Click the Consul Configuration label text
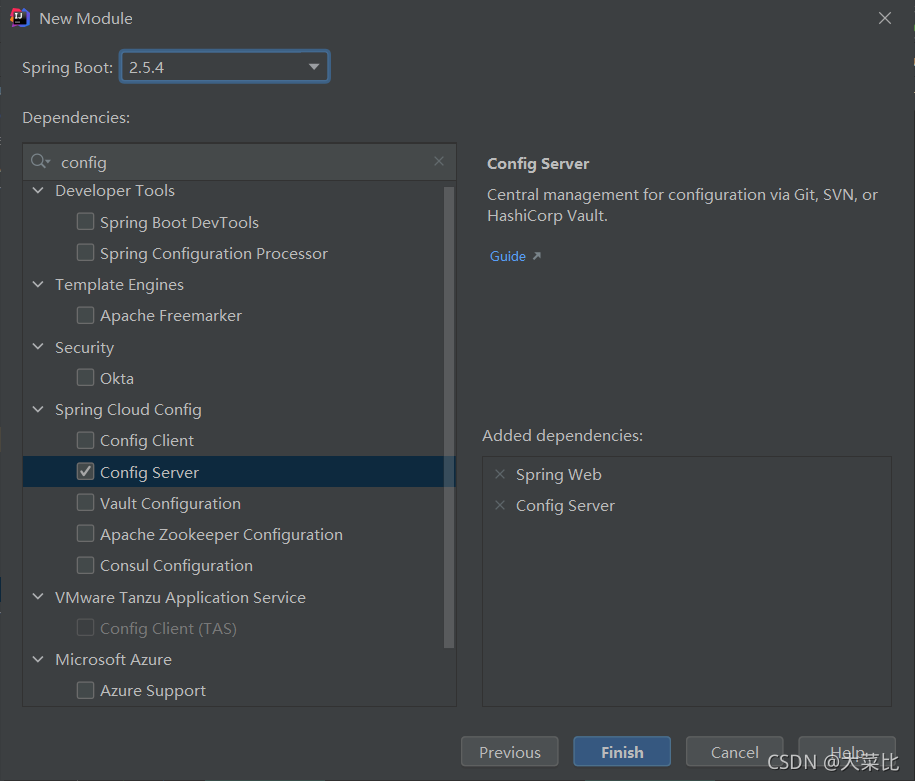Screen dimensions: 915x781 click(176, 566)
